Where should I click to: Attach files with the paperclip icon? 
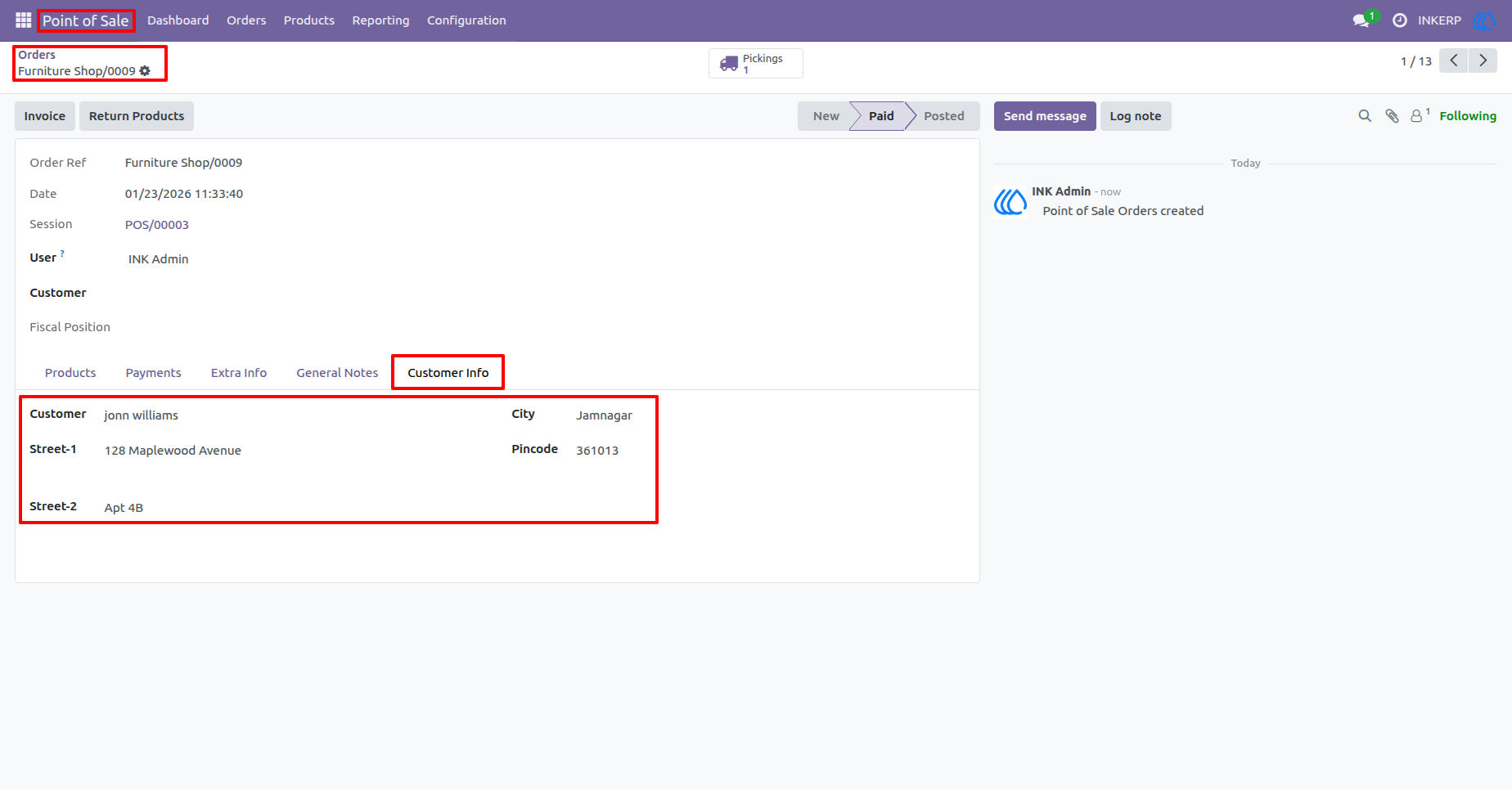[x=1392, y=116]
